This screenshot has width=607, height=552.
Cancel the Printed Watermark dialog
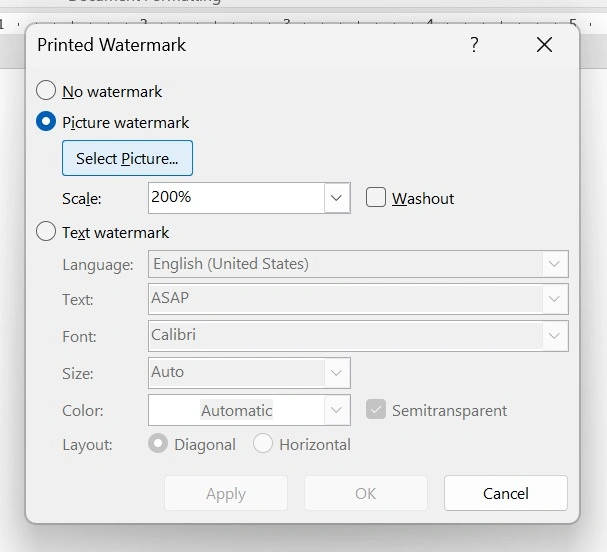[506, 493]
